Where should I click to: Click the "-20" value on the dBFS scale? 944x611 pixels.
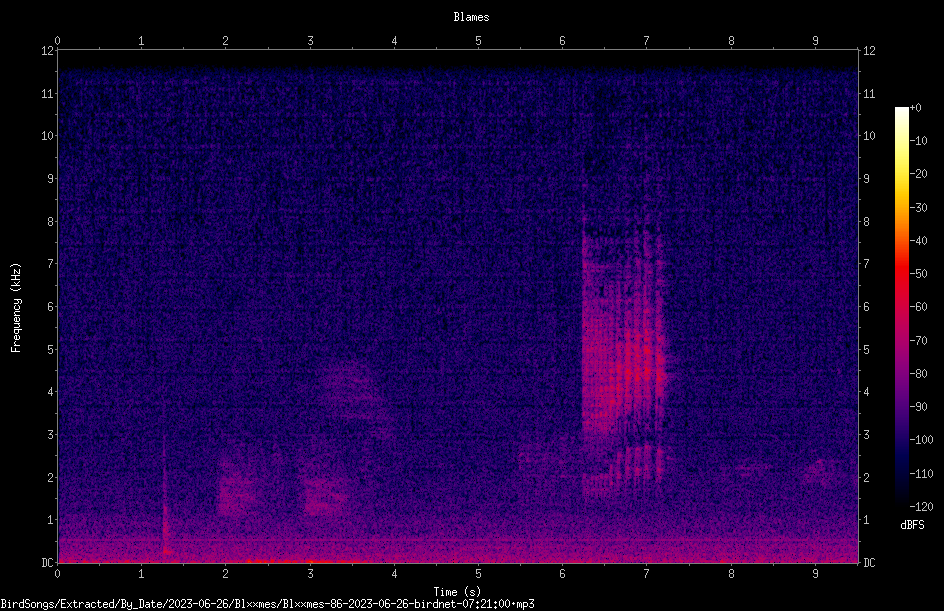click(x=918, y=174)
